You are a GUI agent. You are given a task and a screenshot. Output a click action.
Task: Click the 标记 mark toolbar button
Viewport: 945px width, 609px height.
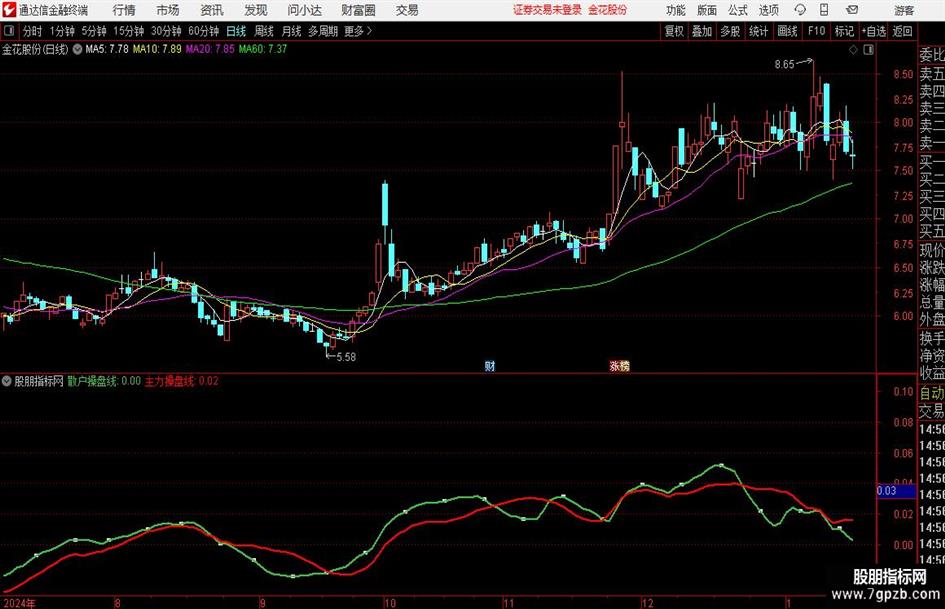click(x=844, y=31)
